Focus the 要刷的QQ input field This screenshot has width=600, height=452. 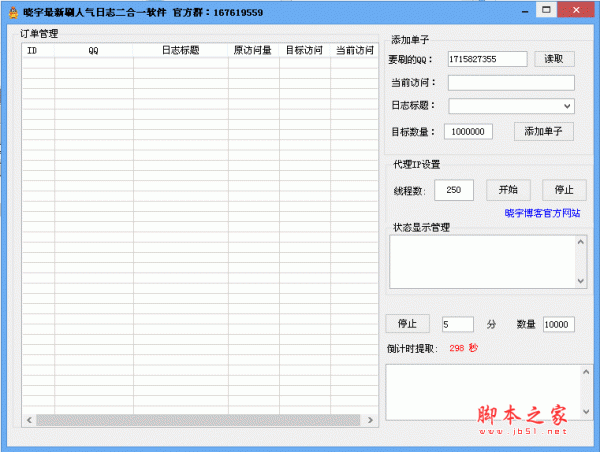coord(487,59)
